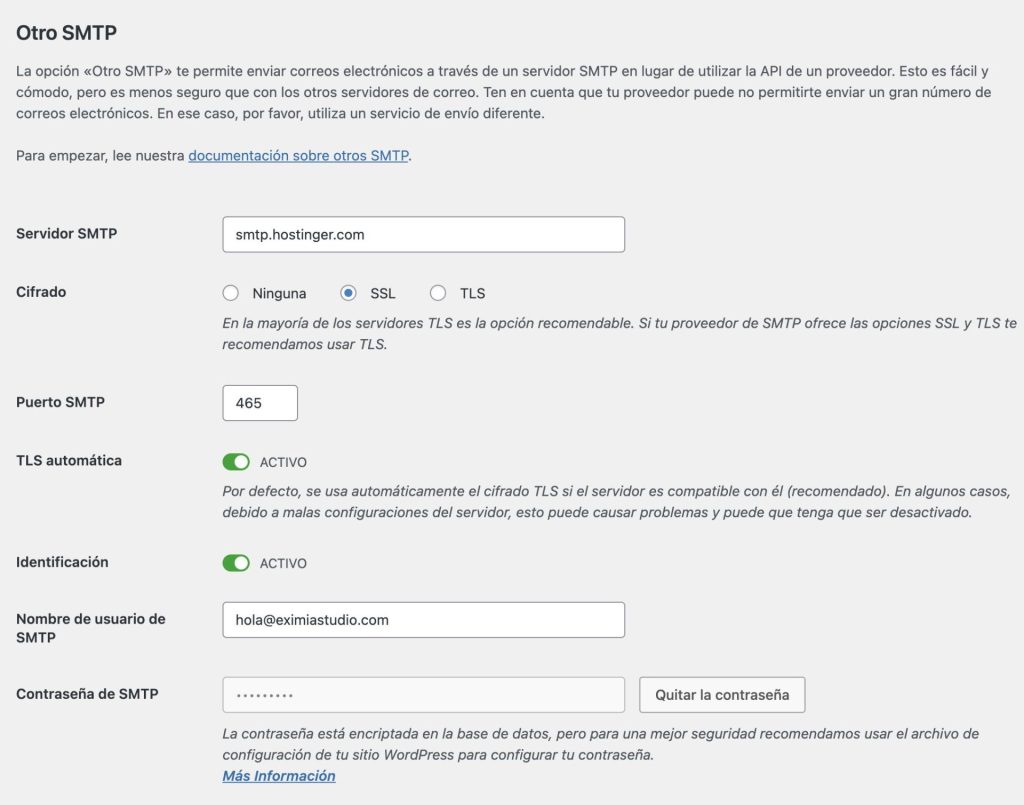Disable the TLS automática toggle switch
1024x805 pixels.
pos(236,462)
